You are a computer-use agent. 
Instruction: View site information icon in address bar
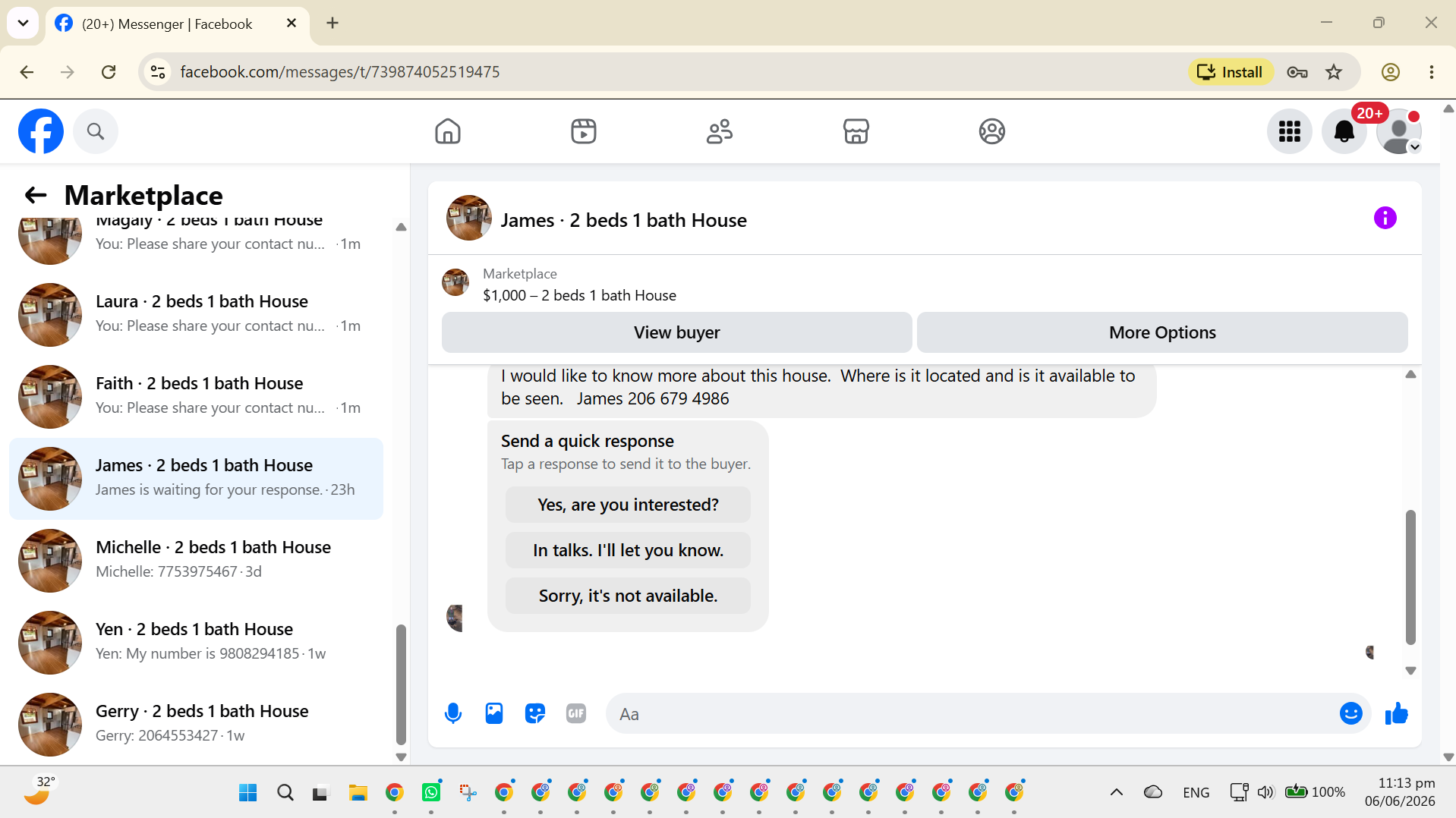(x=158, y=72)
